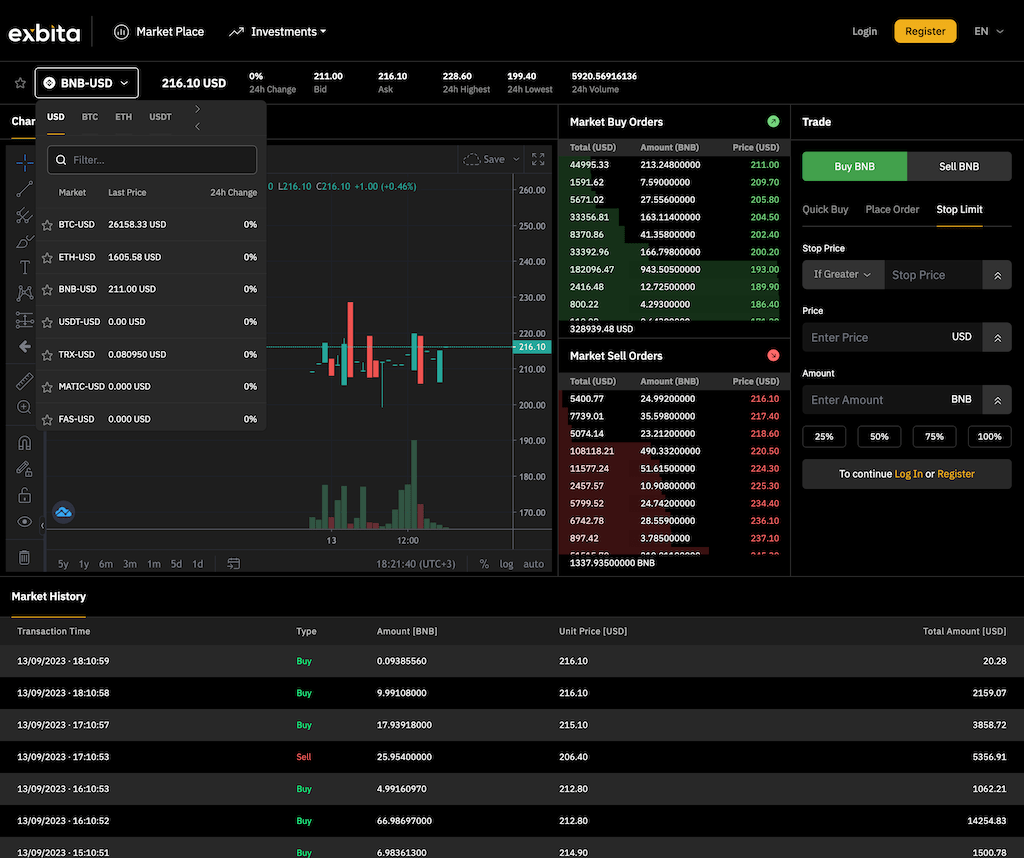Click the Login link
The width and height of the screenshot is (1024, 858).
click(x=864, y=31)
